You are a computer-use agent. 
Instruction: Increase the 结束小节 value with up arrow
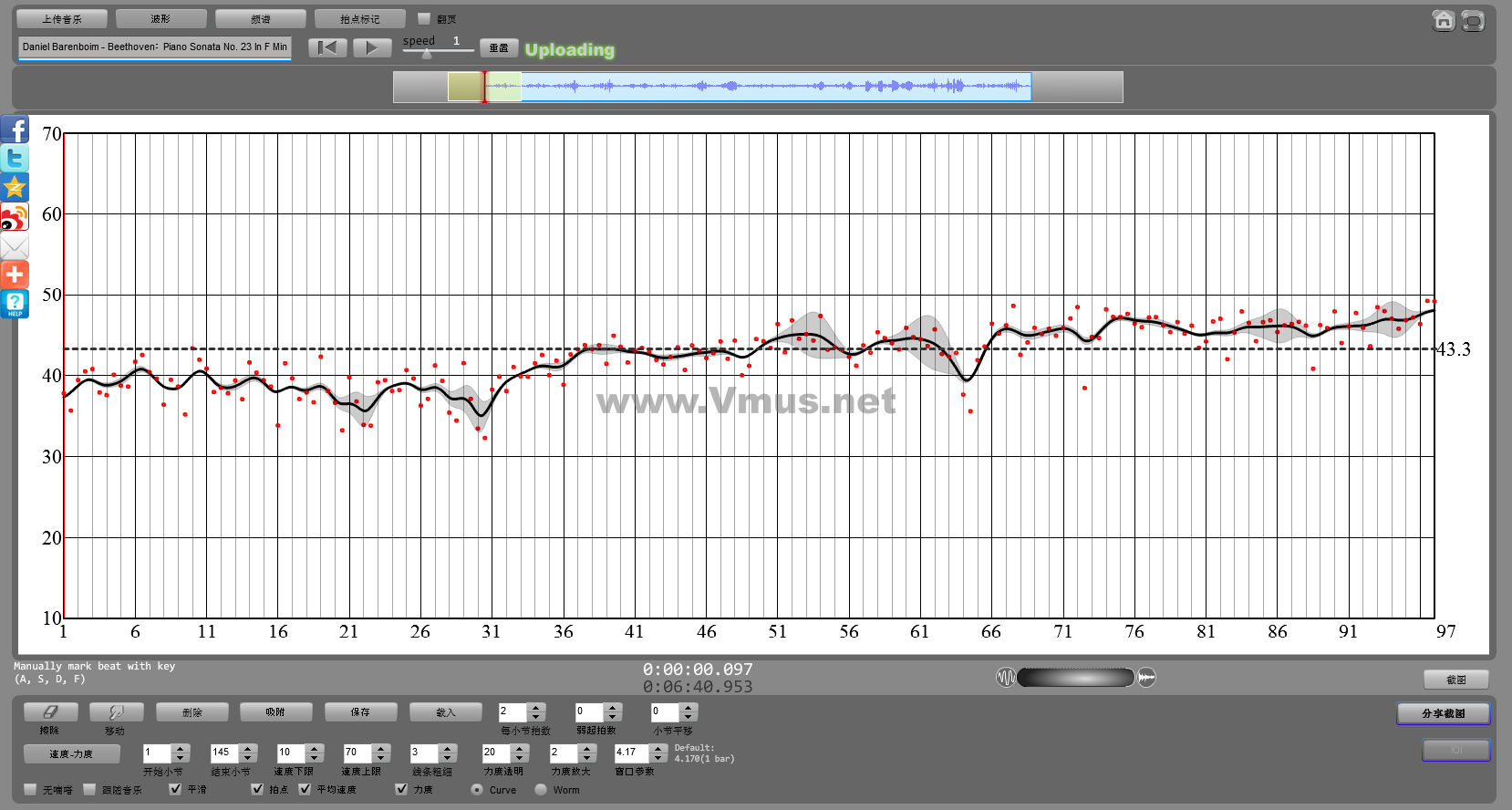point(247,748)
